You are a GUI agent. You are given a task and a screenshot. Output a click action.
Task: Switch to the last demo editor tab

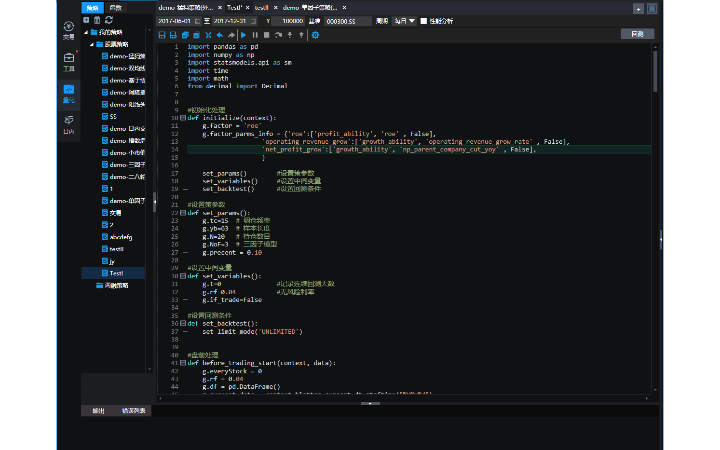click(x=310, y=8)
